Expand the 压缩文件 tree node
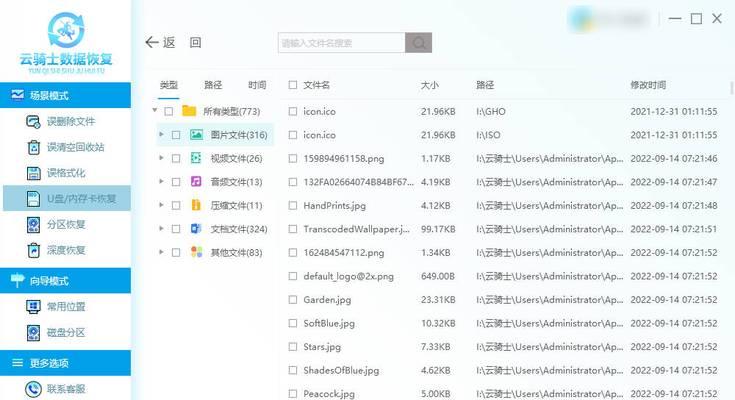The height and width of the screenshot is (400, 735). point(161,205)
